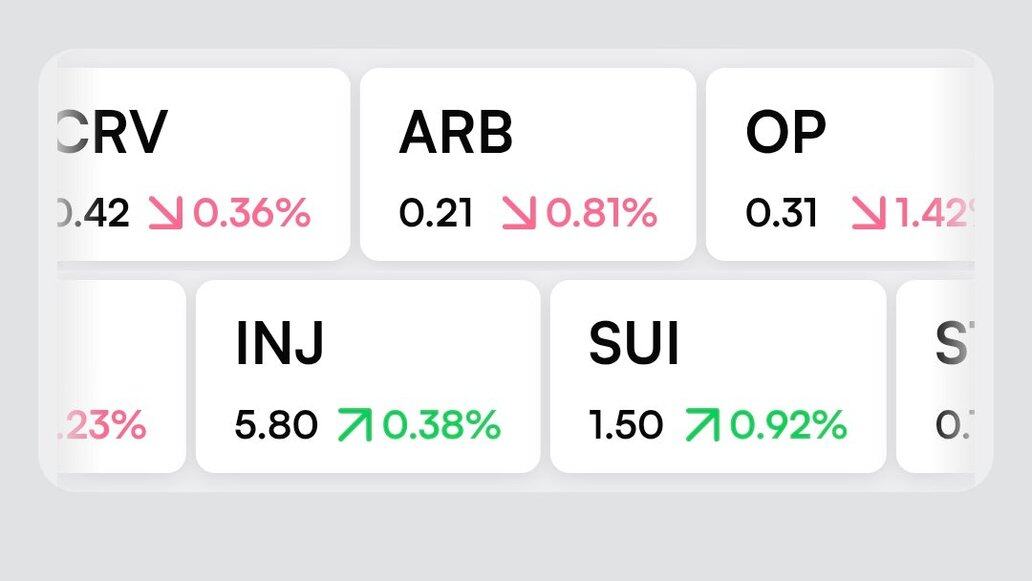Click the ARB price 0.21
The height and width of the screenshot is (581, 1032).
click(435, 213)
